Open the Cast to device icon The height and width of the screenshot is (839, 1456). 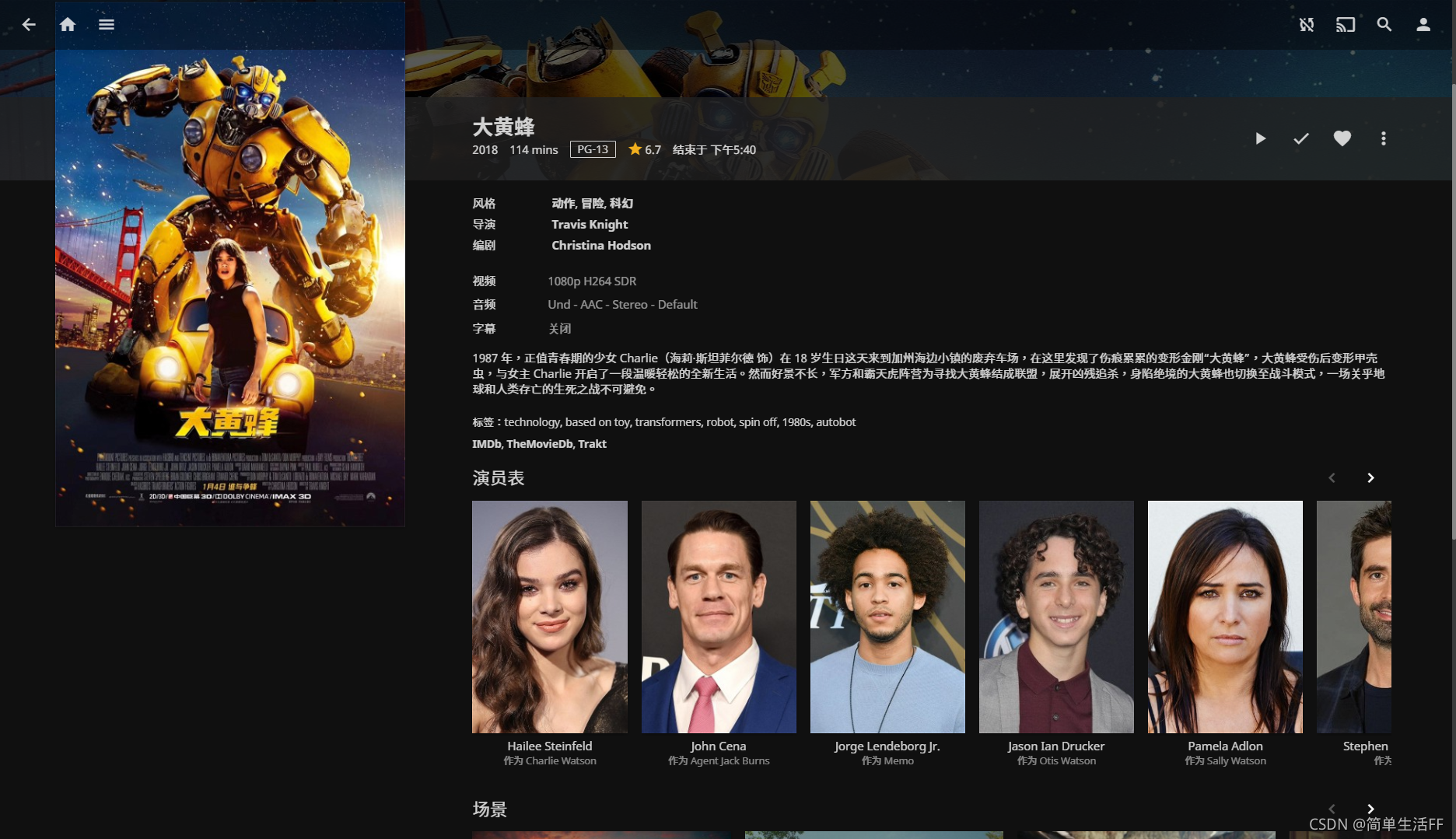point(1346,25)
